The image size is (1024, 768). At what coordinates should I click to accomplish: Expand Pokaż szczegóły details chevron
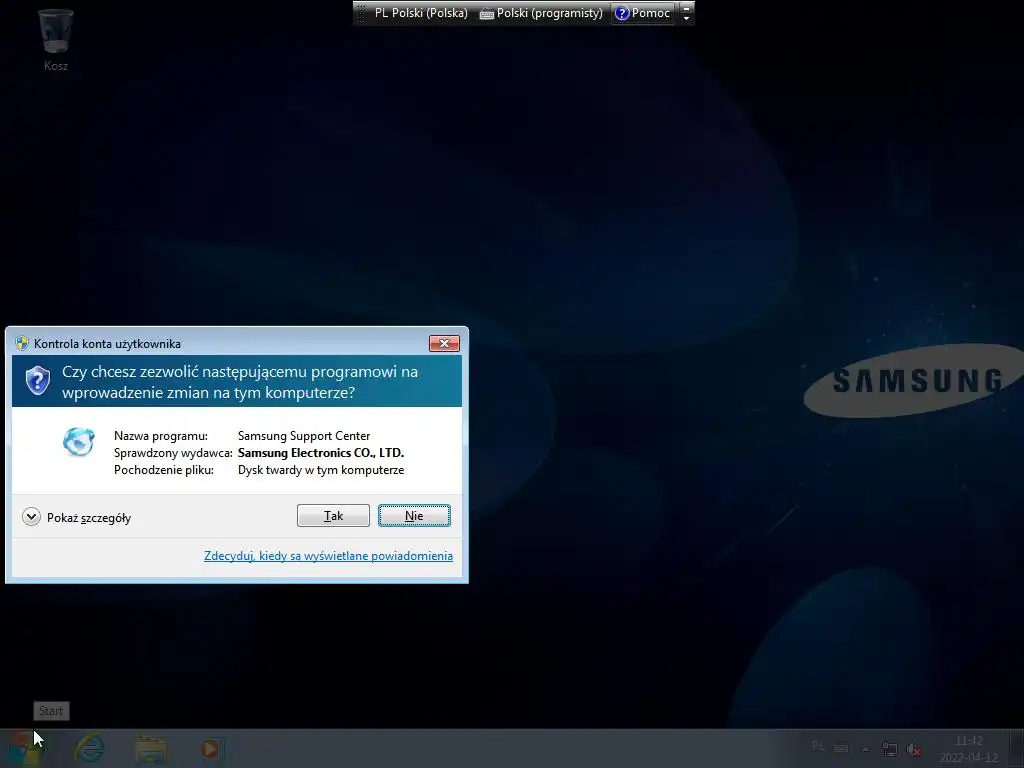pyautogui.click(x=31, y=517)
